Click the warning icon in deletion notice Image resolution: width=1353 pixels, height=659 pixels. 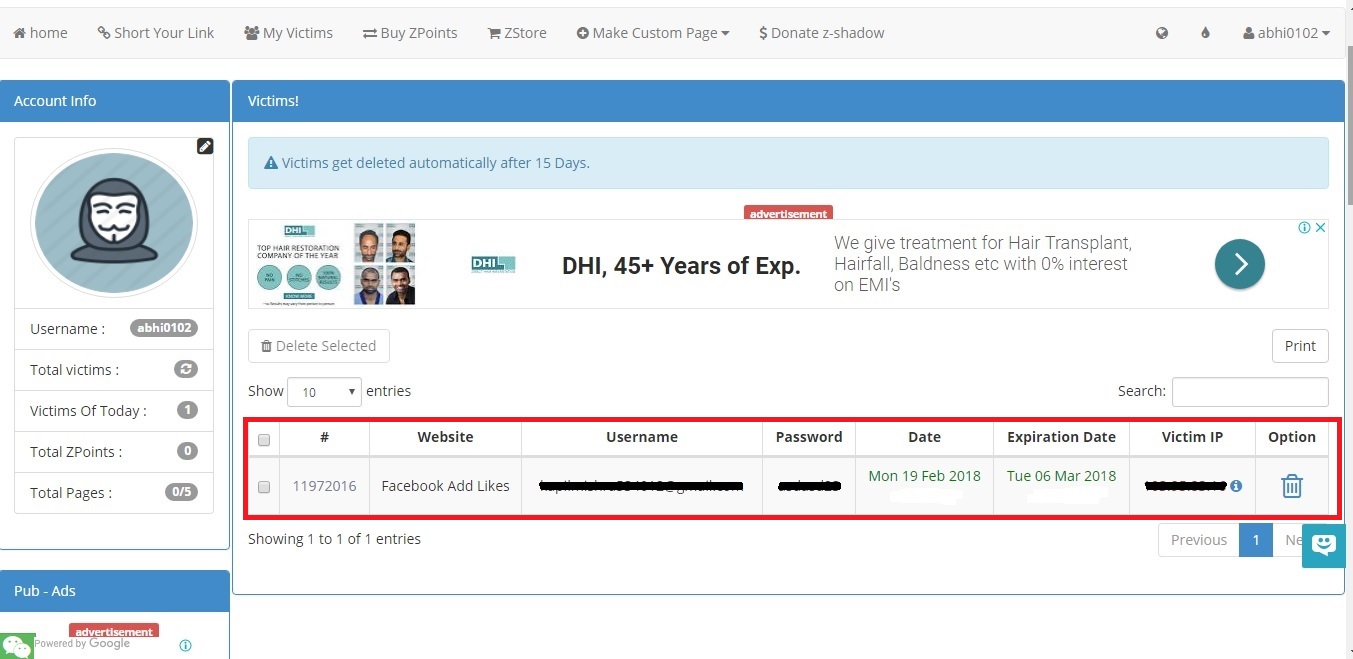tap(270, 163)
